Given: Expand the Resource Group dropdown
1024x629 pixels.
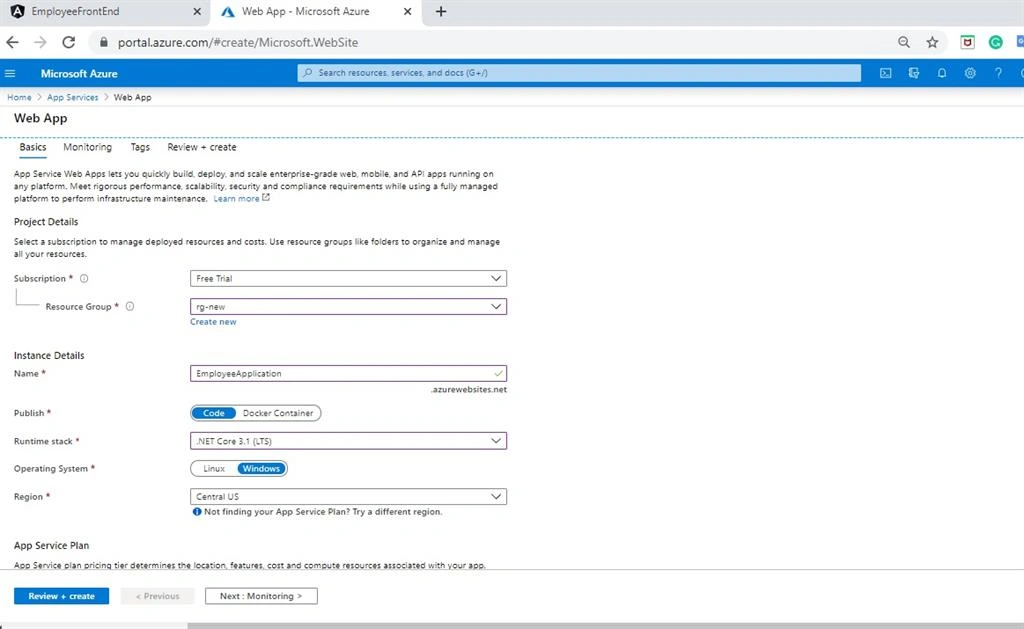Looking at the screenshot, I should pyautogui.click(x=348, y=306).
